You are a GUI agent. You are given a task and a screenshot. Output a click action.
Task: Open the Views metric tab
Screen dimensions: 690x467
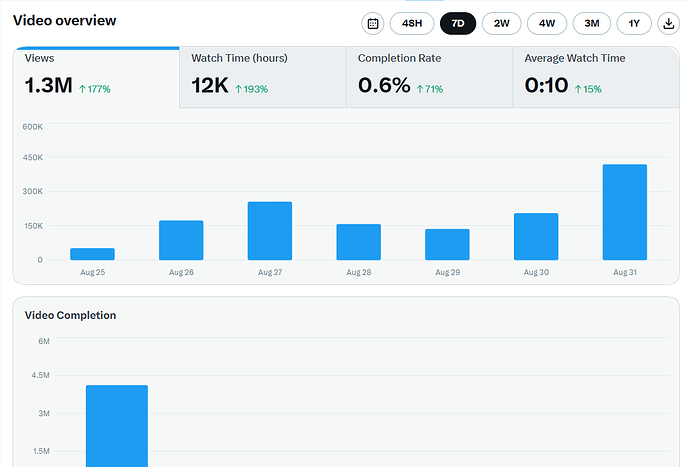click(96, 77)
